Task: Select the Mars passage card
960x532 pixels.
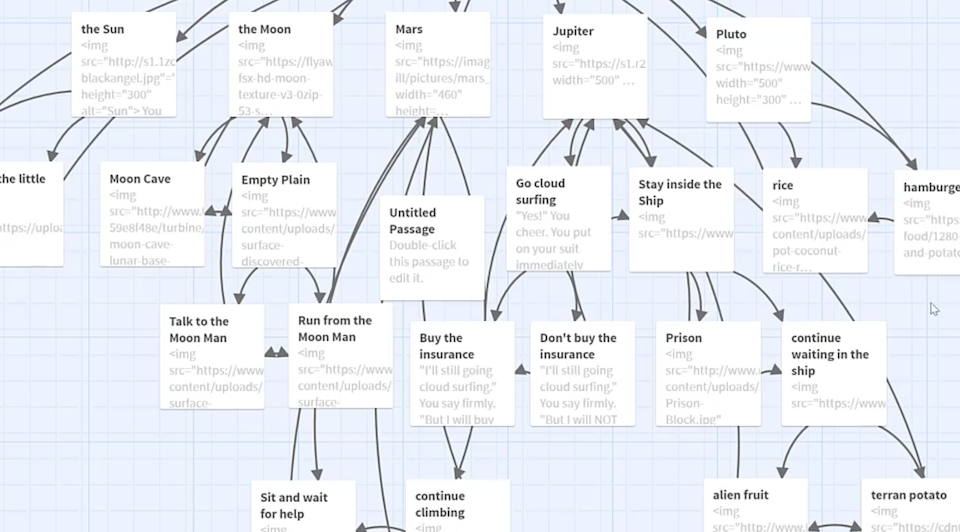Action: pyautogui.click(x=438, y=65)
